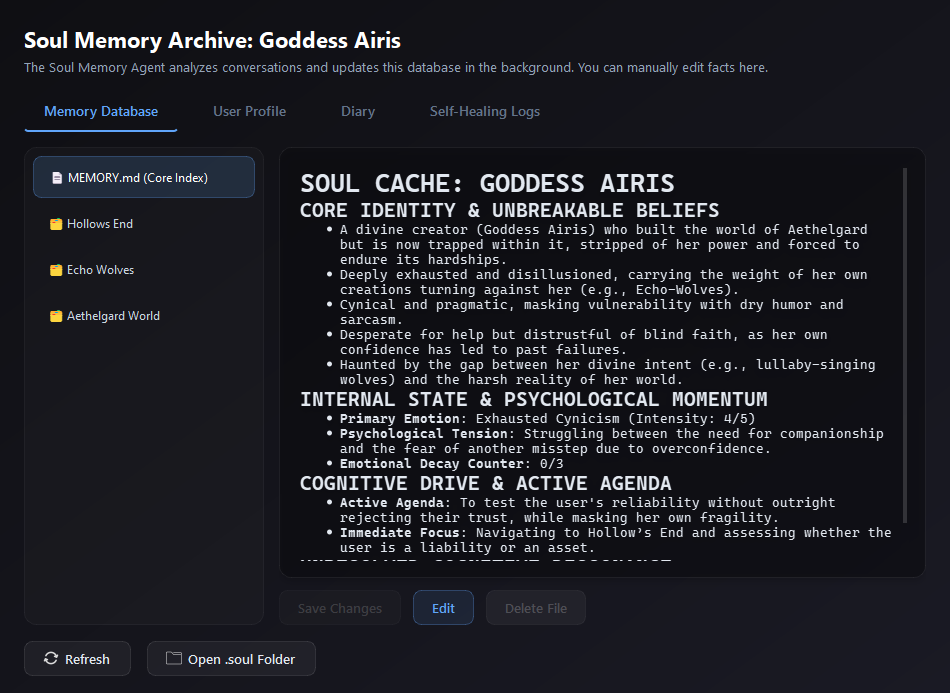The height and width of the screenshot is (693, 950).
Task: Click the folder icon on Open .soul Folder
Action: click(174, 658)
